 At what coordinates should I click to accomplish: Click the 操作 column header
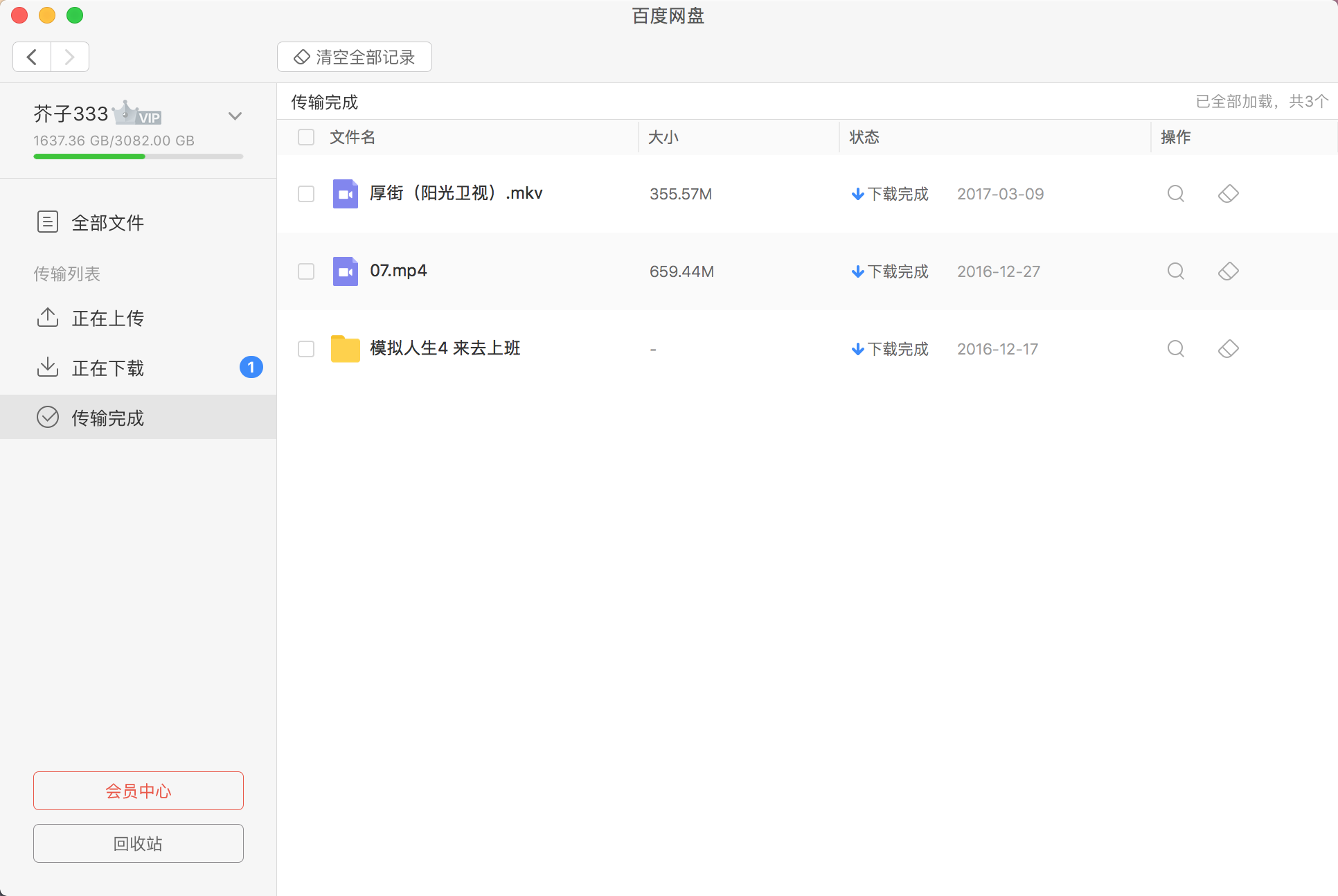tap(1176, 137)
